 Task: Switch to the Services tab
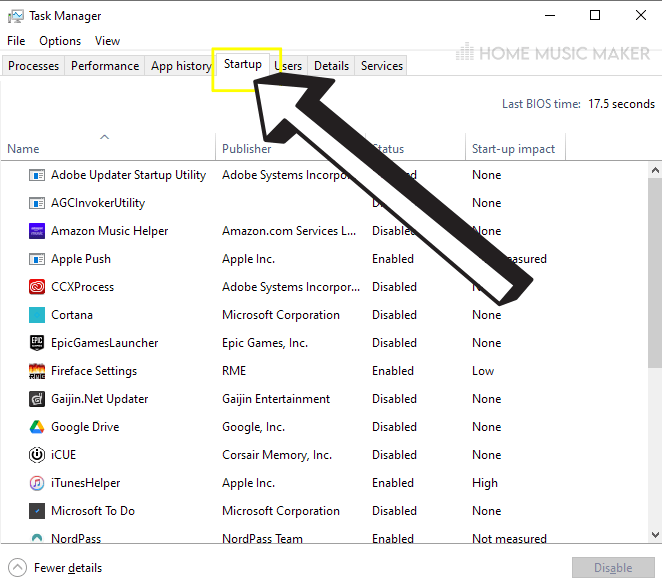click(x=382, y=66)
